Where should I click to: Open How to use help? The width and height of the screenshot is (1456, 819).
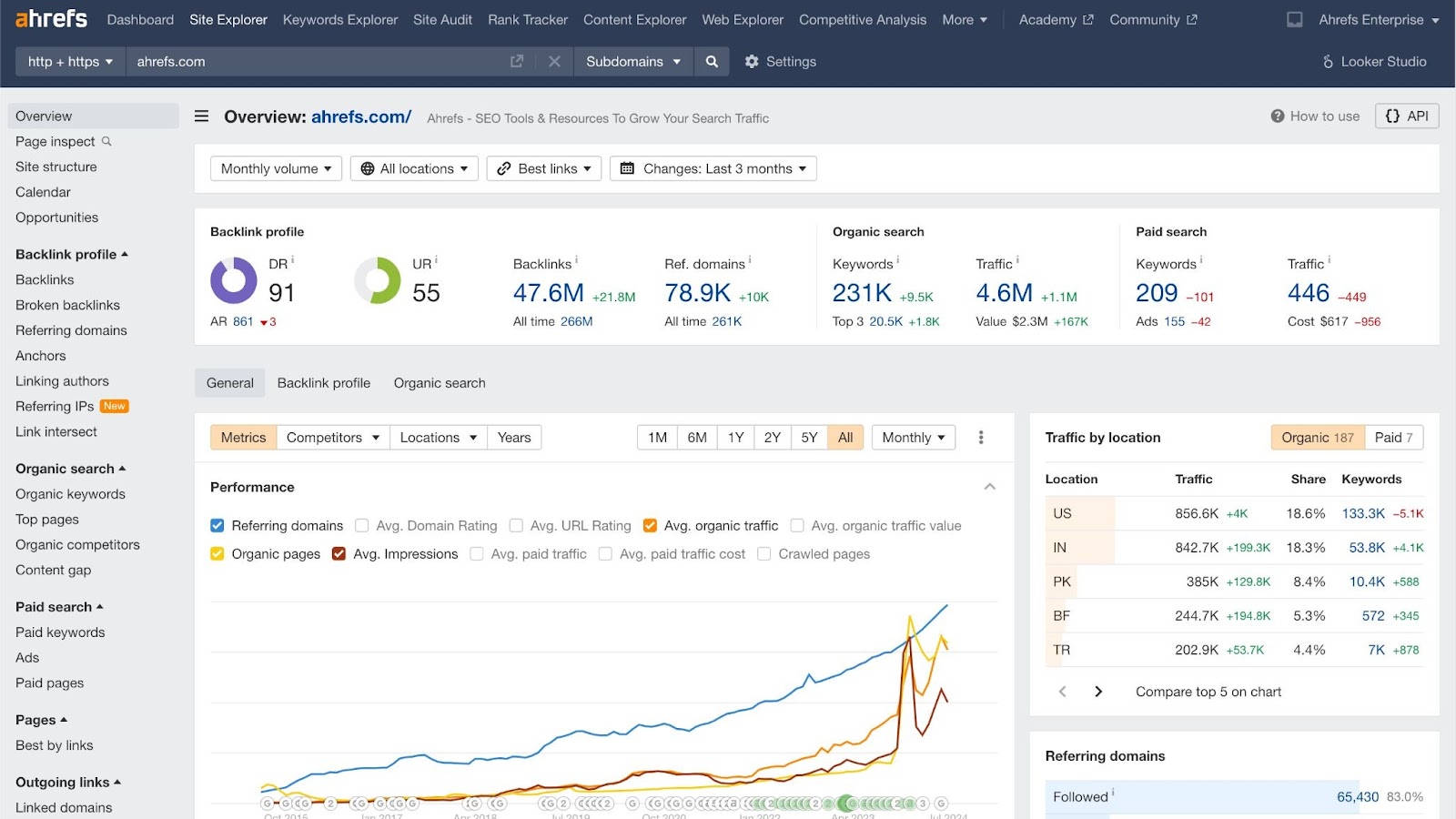[x=1315, y=116]
